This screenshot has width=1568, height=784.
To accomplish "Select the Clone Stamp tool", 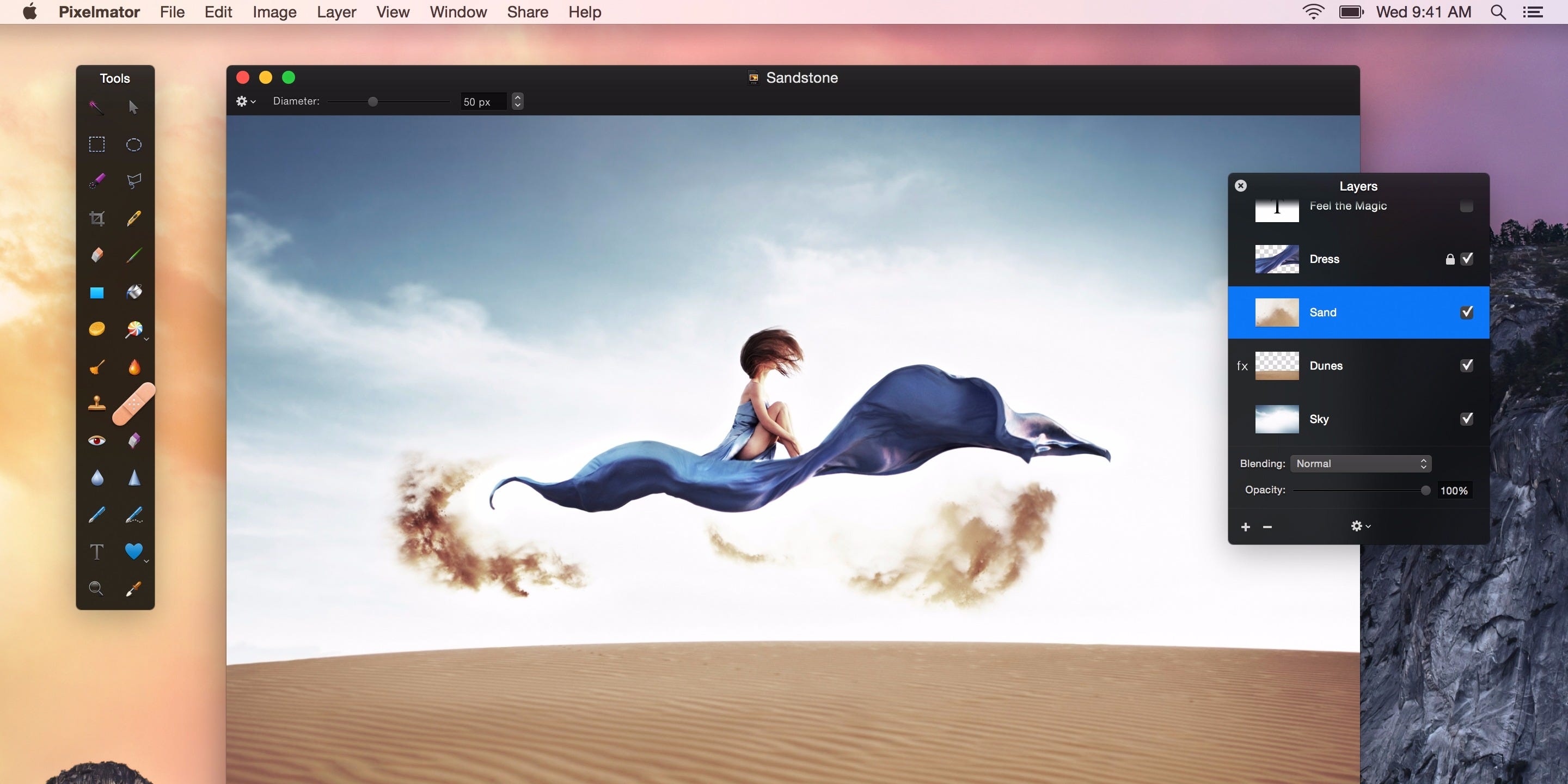I will [97, 403].
